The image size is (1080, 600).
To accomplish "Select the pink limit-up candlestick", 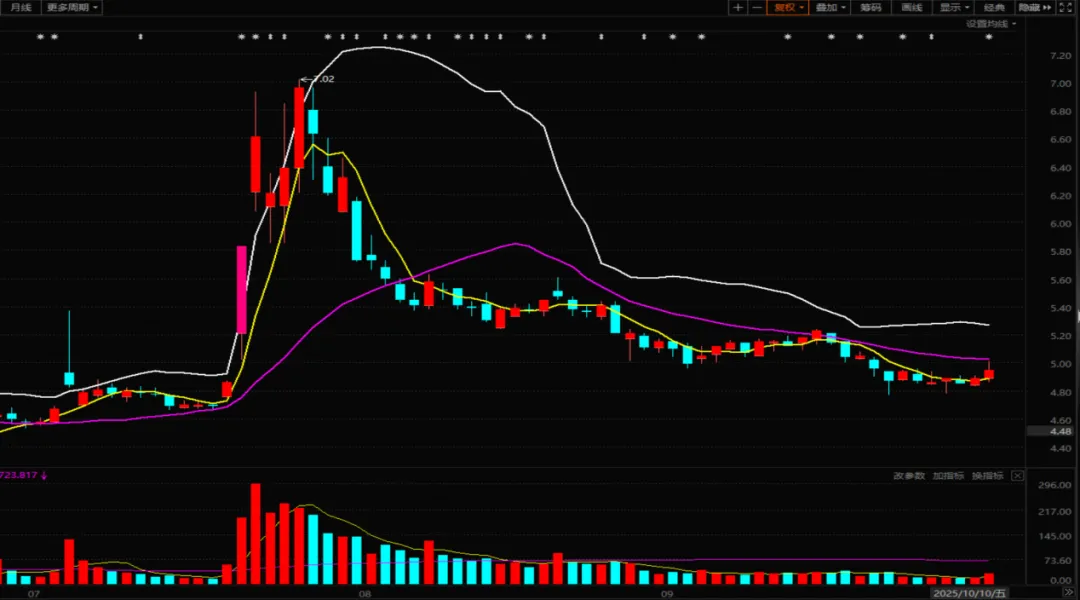I will click(x=242, y=290).
